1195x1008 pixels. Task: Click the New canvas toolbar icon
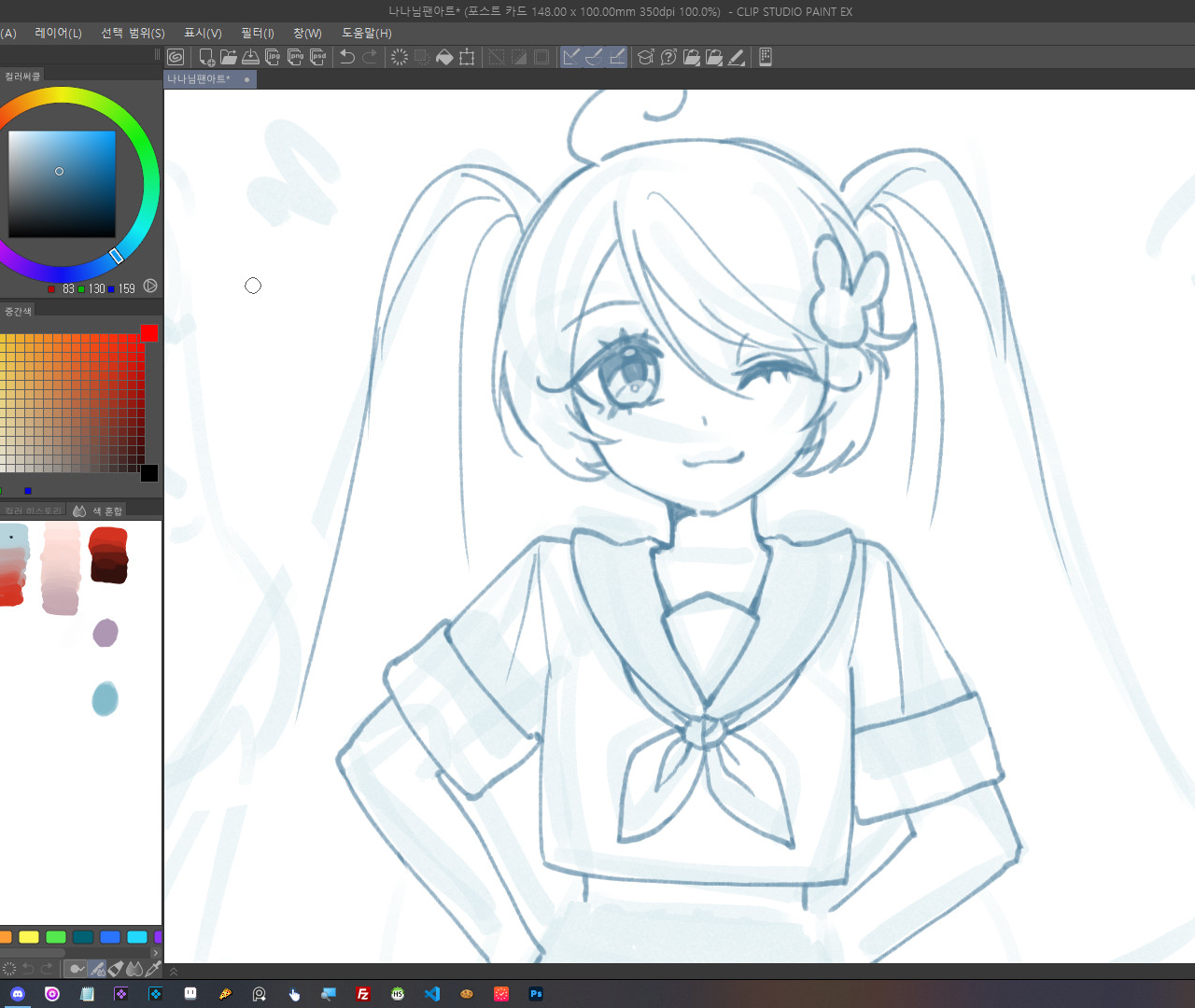pos(206,57)
